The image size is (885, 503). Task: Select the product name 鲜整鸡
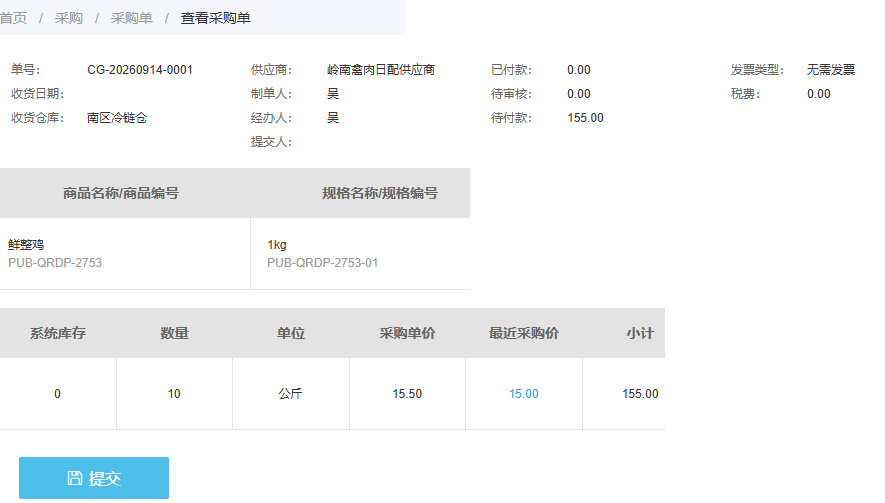point(26,244)
